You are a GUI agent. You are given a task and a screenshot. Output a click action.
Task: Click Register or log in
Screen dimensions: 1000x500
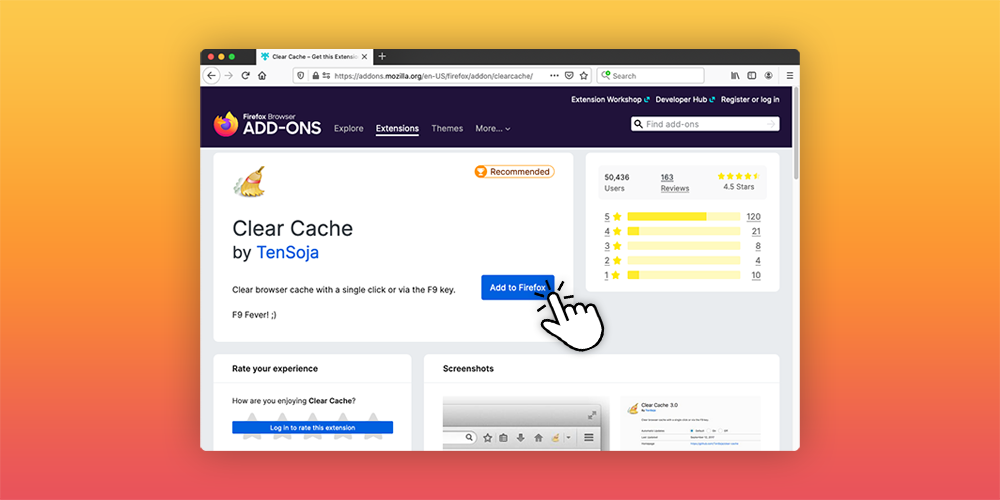750,99
